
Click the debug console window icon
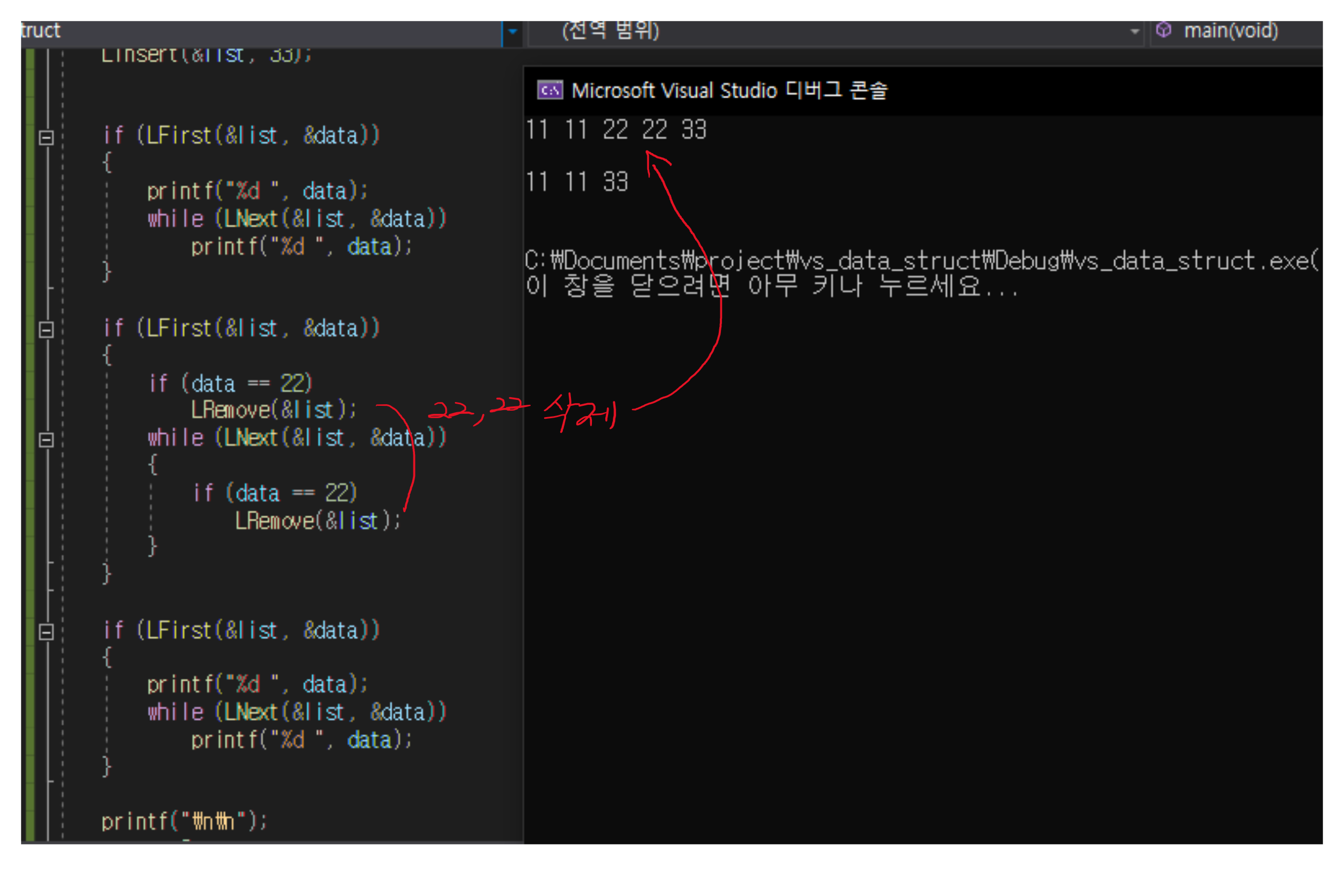pyautogui.click(x=550, y=90)
